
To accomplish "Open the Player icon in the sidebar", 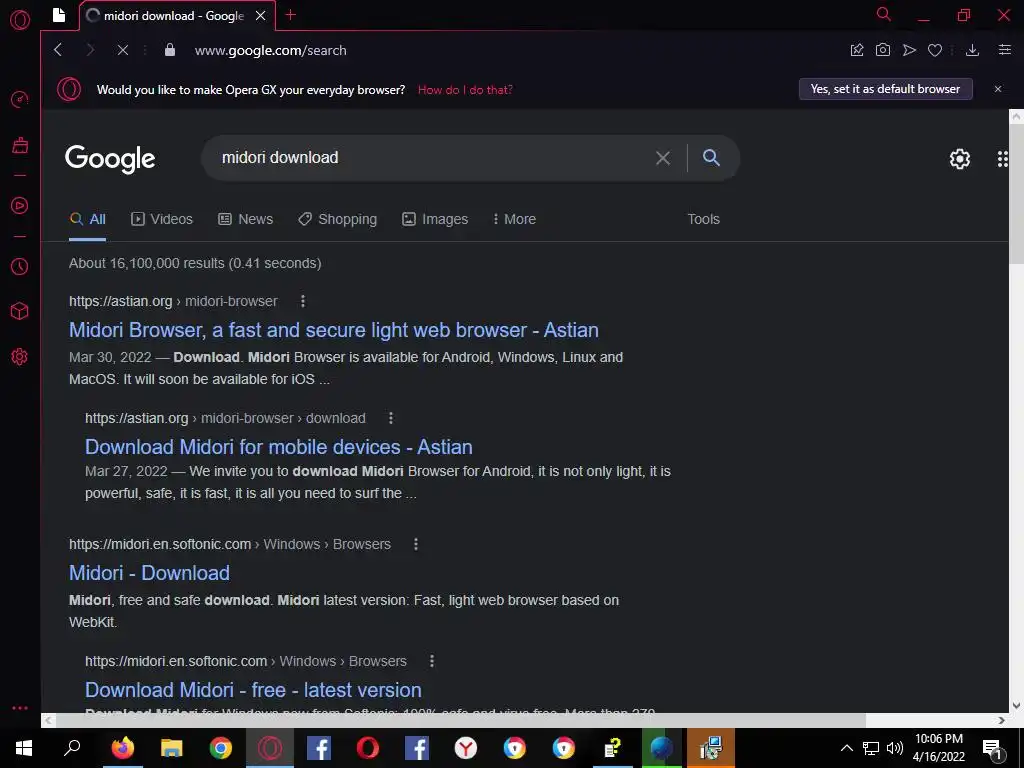I will pyautogui.click(x=20, y=206).
